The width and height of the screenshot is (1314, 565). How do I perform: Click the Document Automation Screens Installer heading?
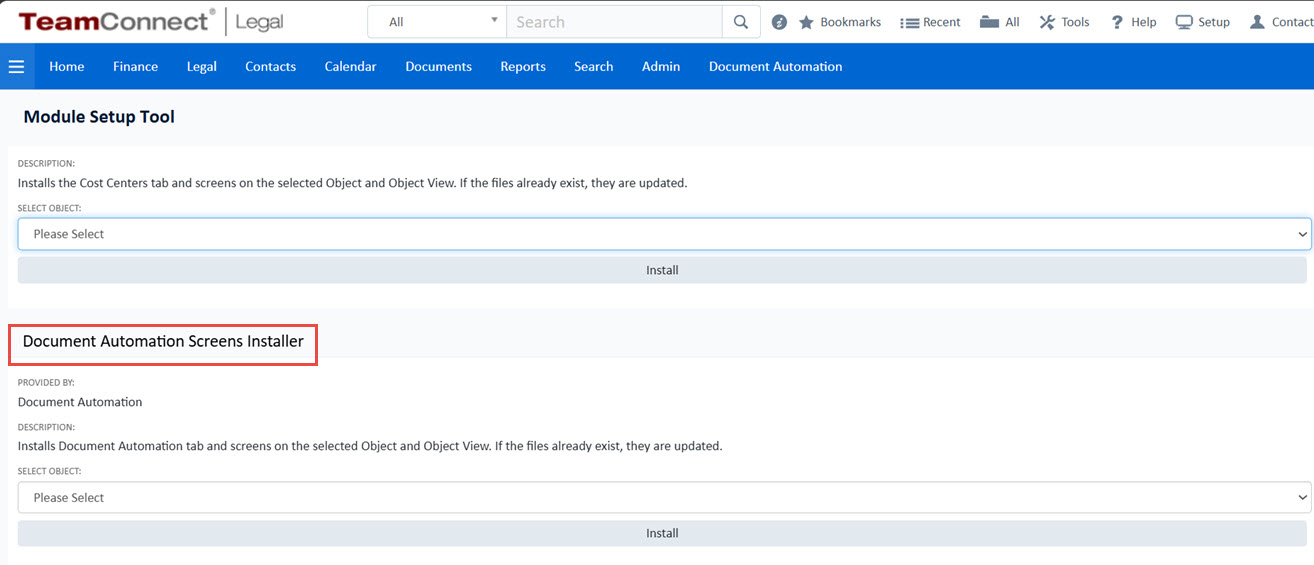(x=164, y=341)
